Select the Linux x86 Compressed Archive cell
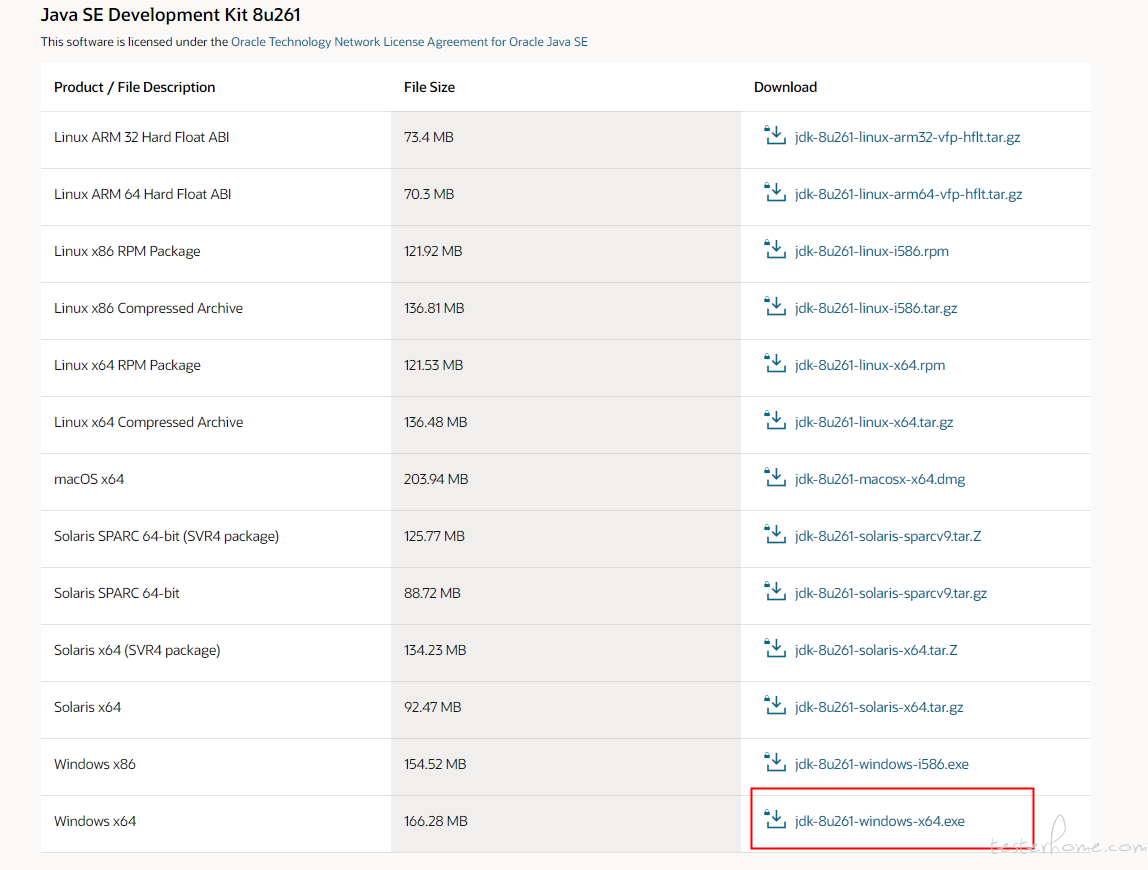 216,311
